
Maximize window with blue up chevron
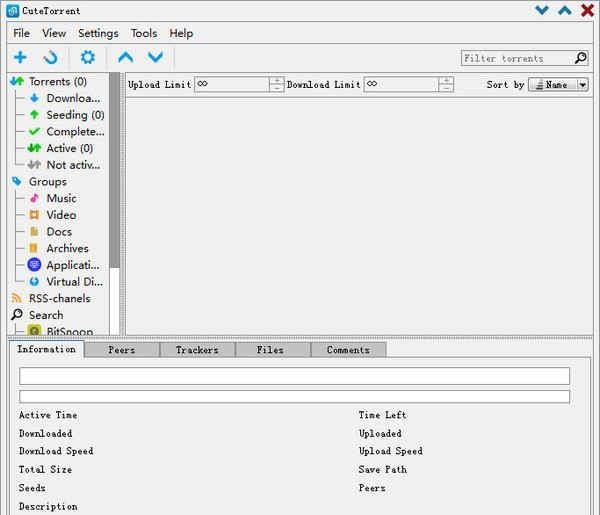tap(565, 10)
